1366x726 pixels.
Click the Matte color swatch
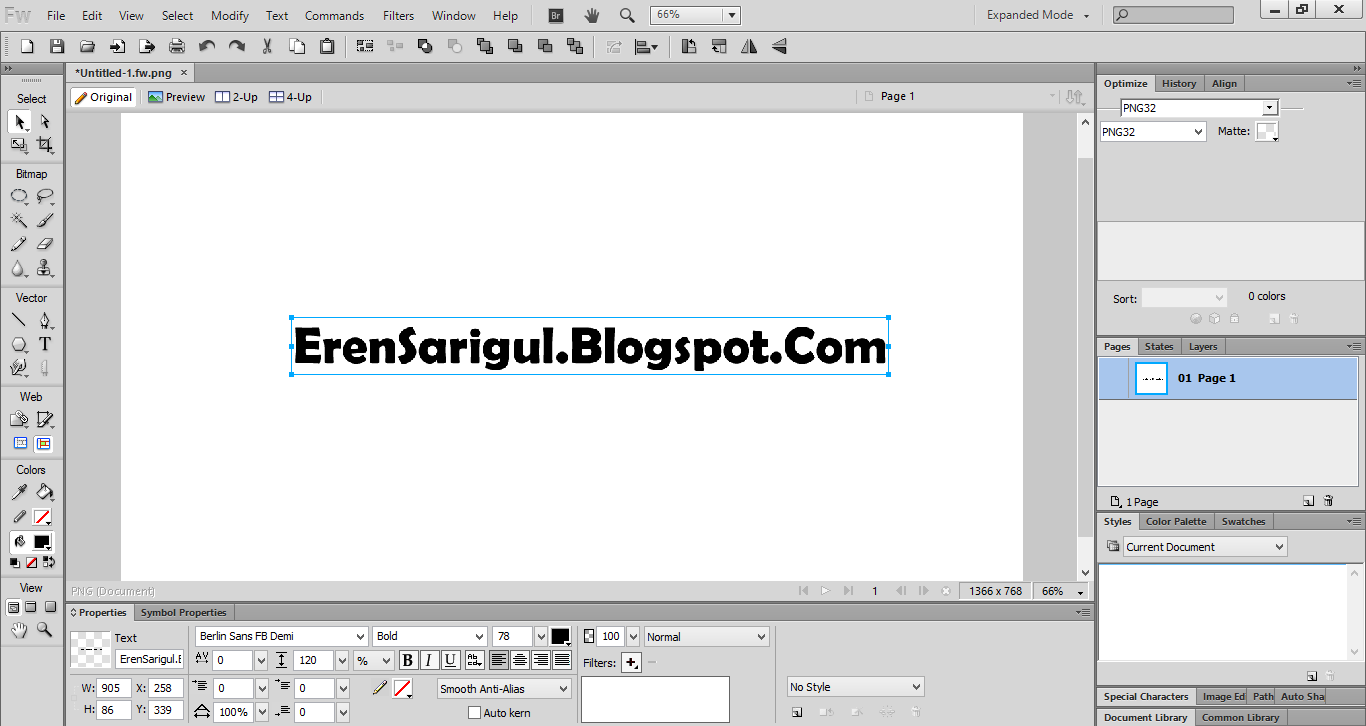tap(1266, 131)
